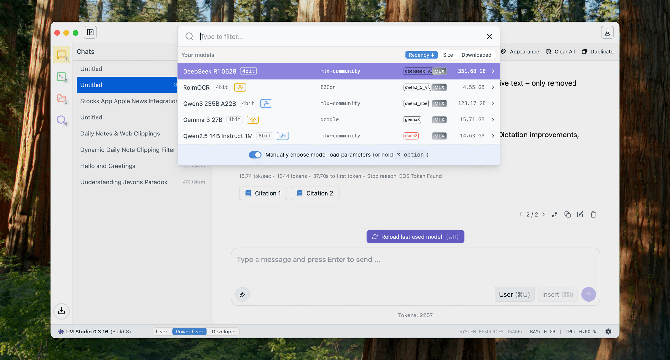Click the search magnifier in model filter
670x360 pixels.
tap(189, 36)
